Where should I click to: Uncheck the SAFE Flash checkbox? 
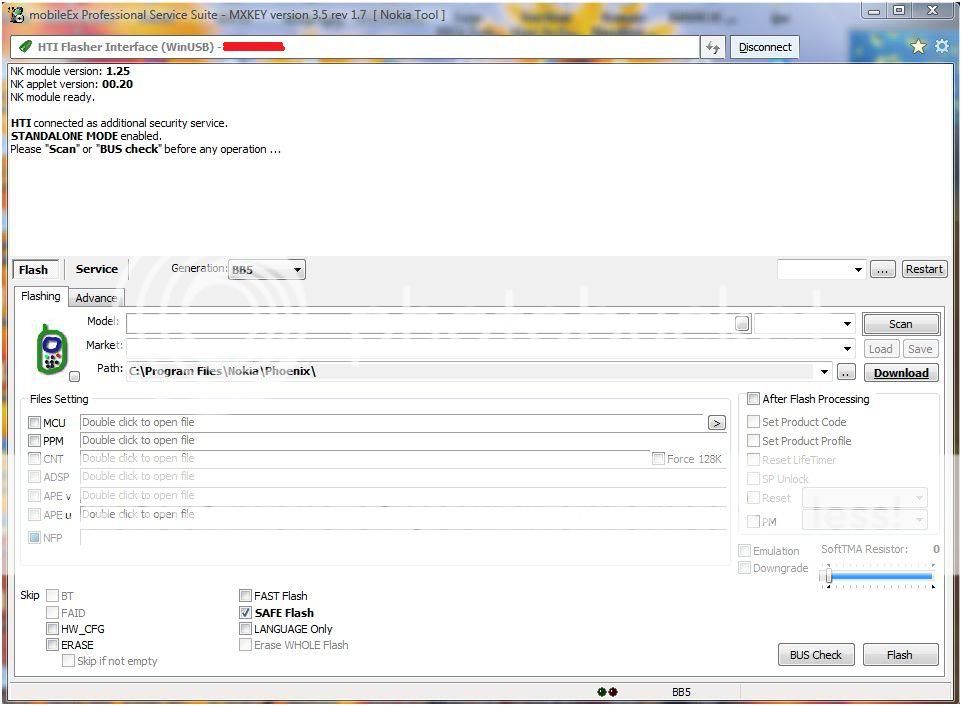click(x=245, y=612)
